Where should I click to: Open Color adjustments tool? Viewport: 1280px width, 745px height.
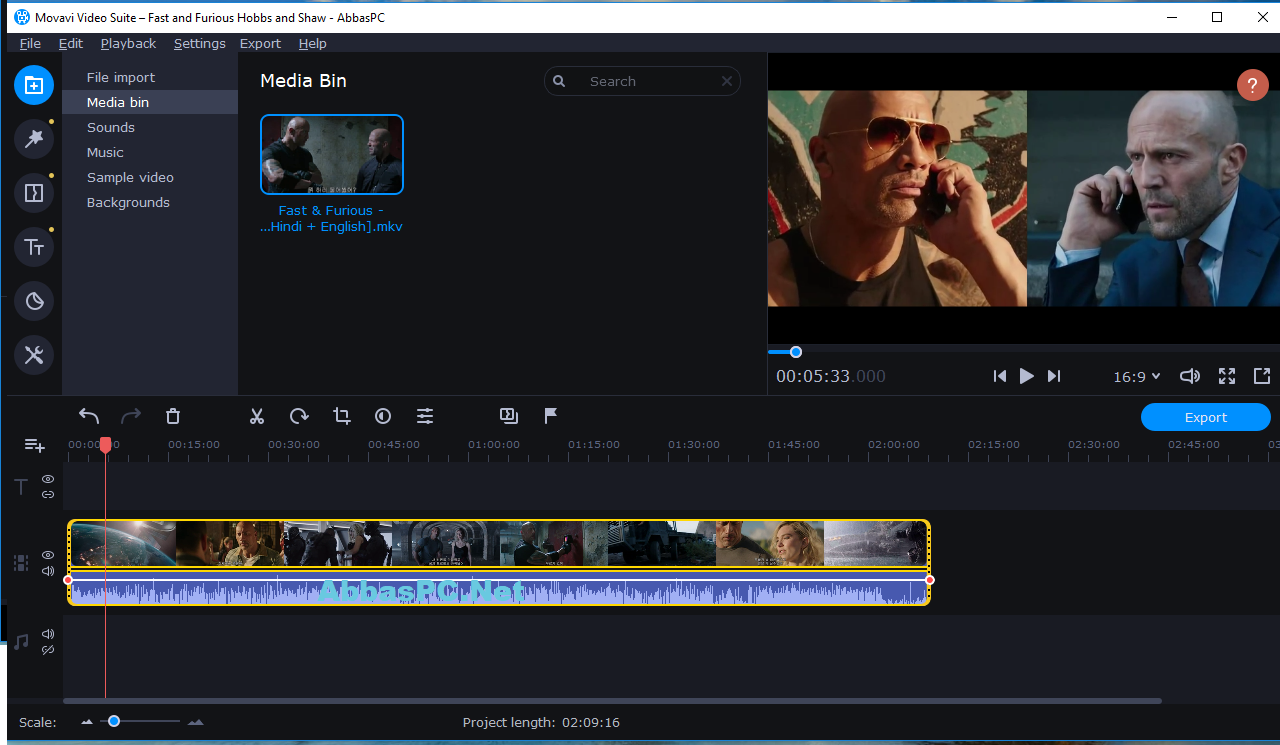383,416
